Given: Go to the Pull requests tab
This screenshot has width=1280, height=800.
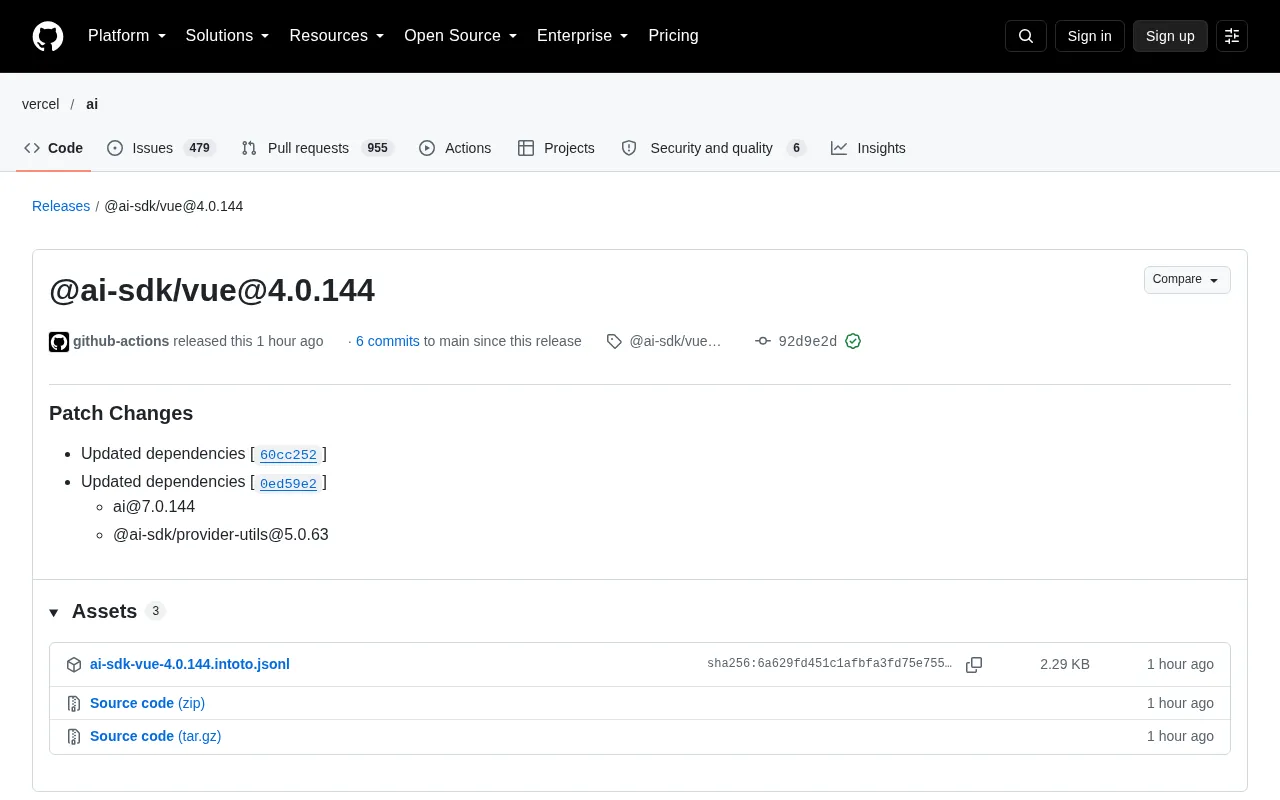Looking at the screenshot, I should (318, 148).
